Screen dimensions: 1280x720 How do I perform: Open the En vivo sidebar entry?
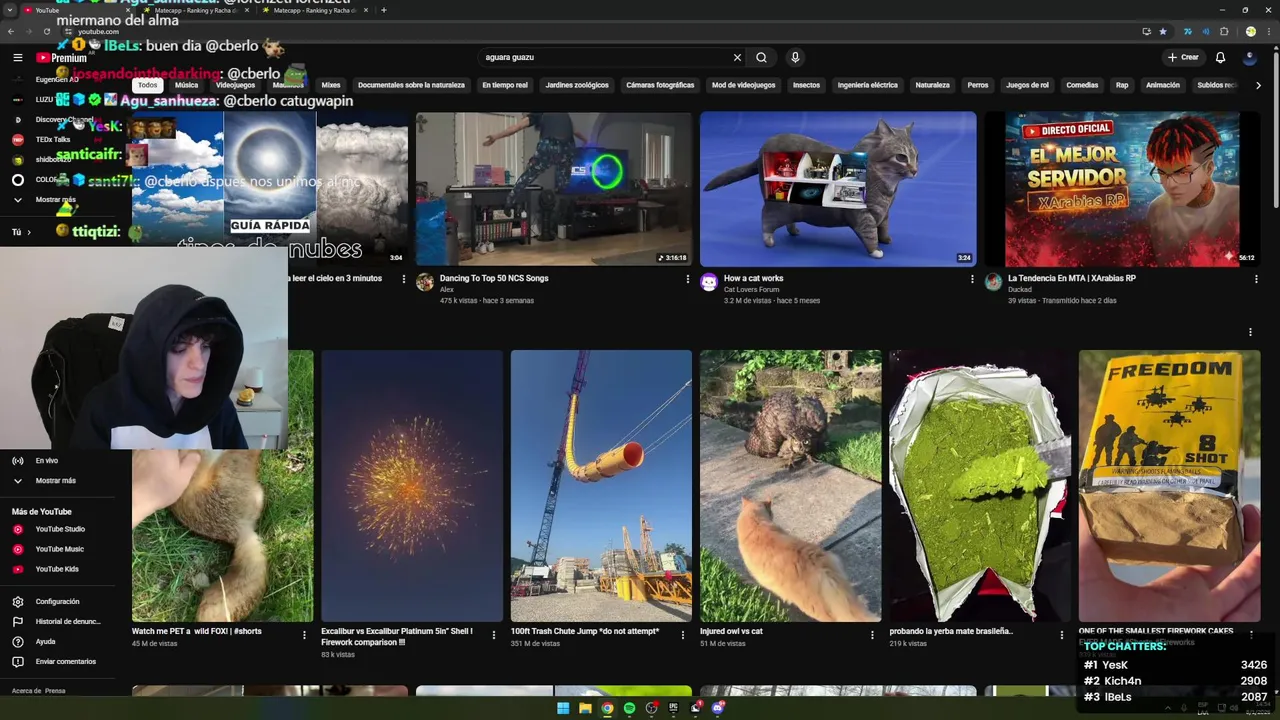pyautogui.click(x=46, y=460)
